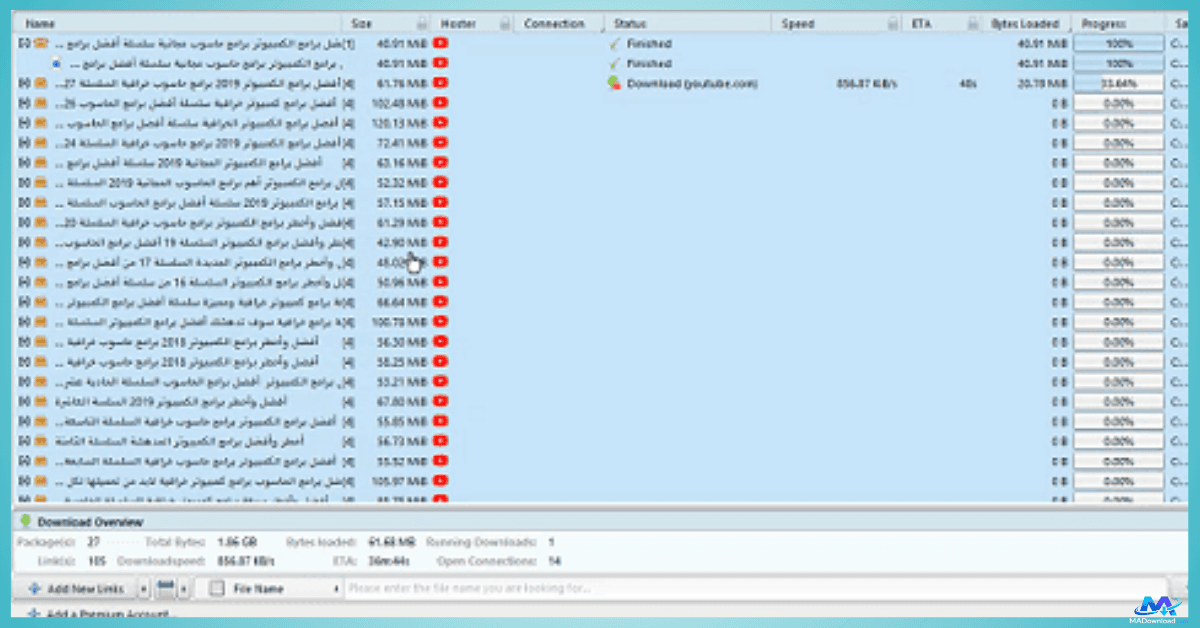Viewport: 1200px width, 628px height.
Task: Toggle the lock icon in the Hoster column header
Action: click(505, 22)
